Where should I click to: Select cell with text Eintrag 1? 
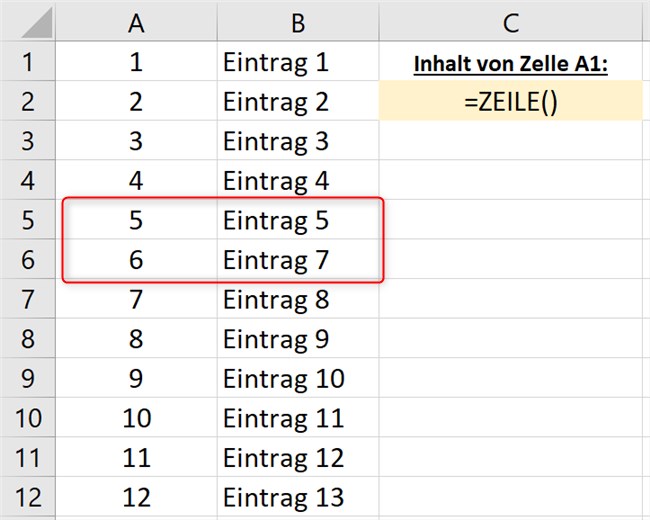(298, 61)
